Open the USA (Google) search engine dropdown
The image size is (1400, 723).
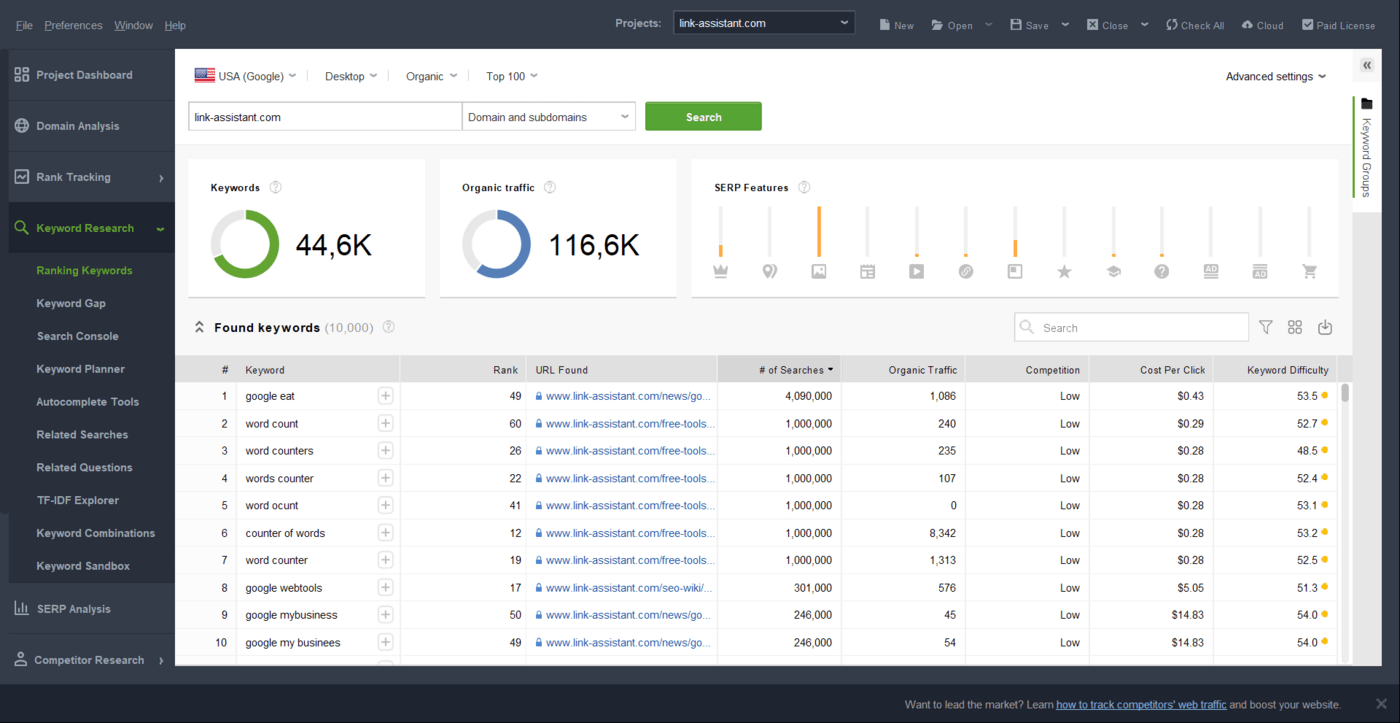click(x=246, y=76)
